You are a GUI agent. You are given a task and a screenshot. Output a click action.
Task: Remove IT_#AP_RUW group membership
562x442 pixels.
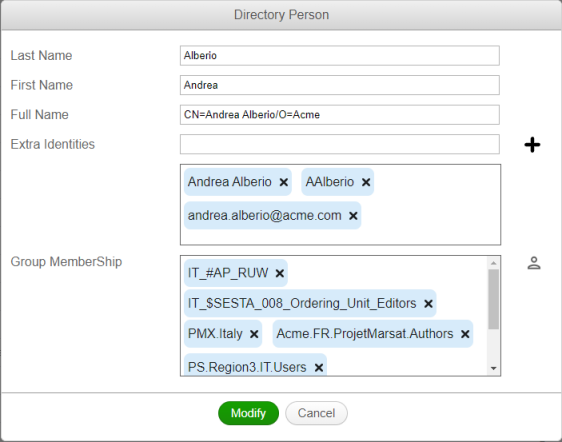tap(280, 274)
